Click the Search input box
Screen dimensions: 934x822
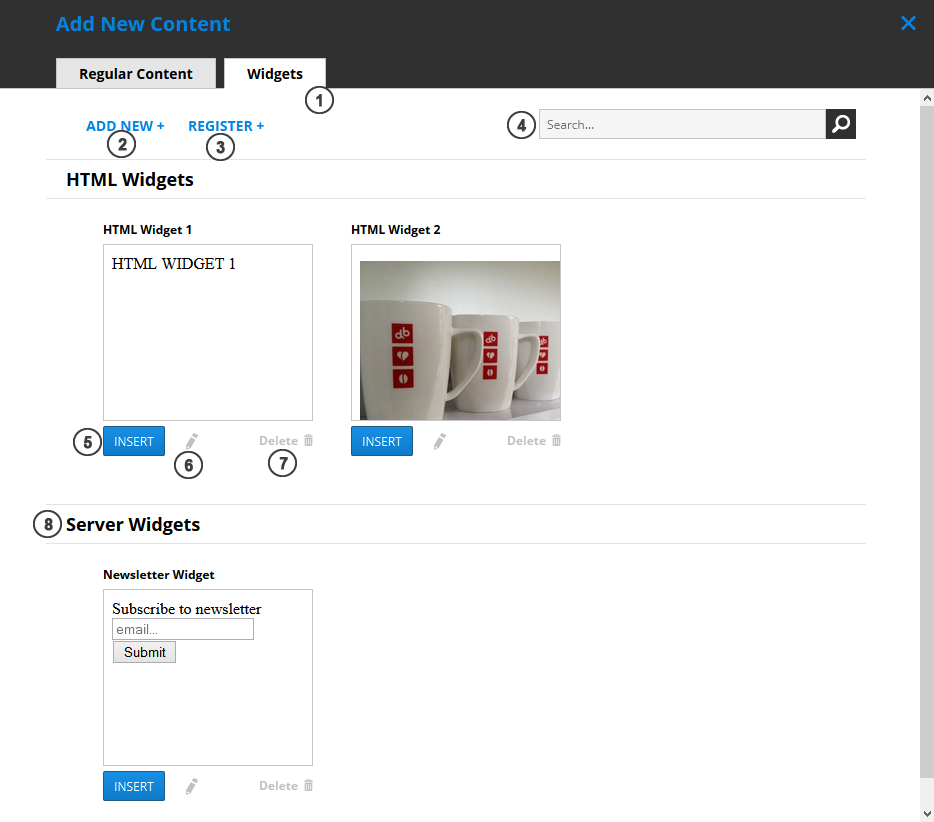(x=682, y=124)
